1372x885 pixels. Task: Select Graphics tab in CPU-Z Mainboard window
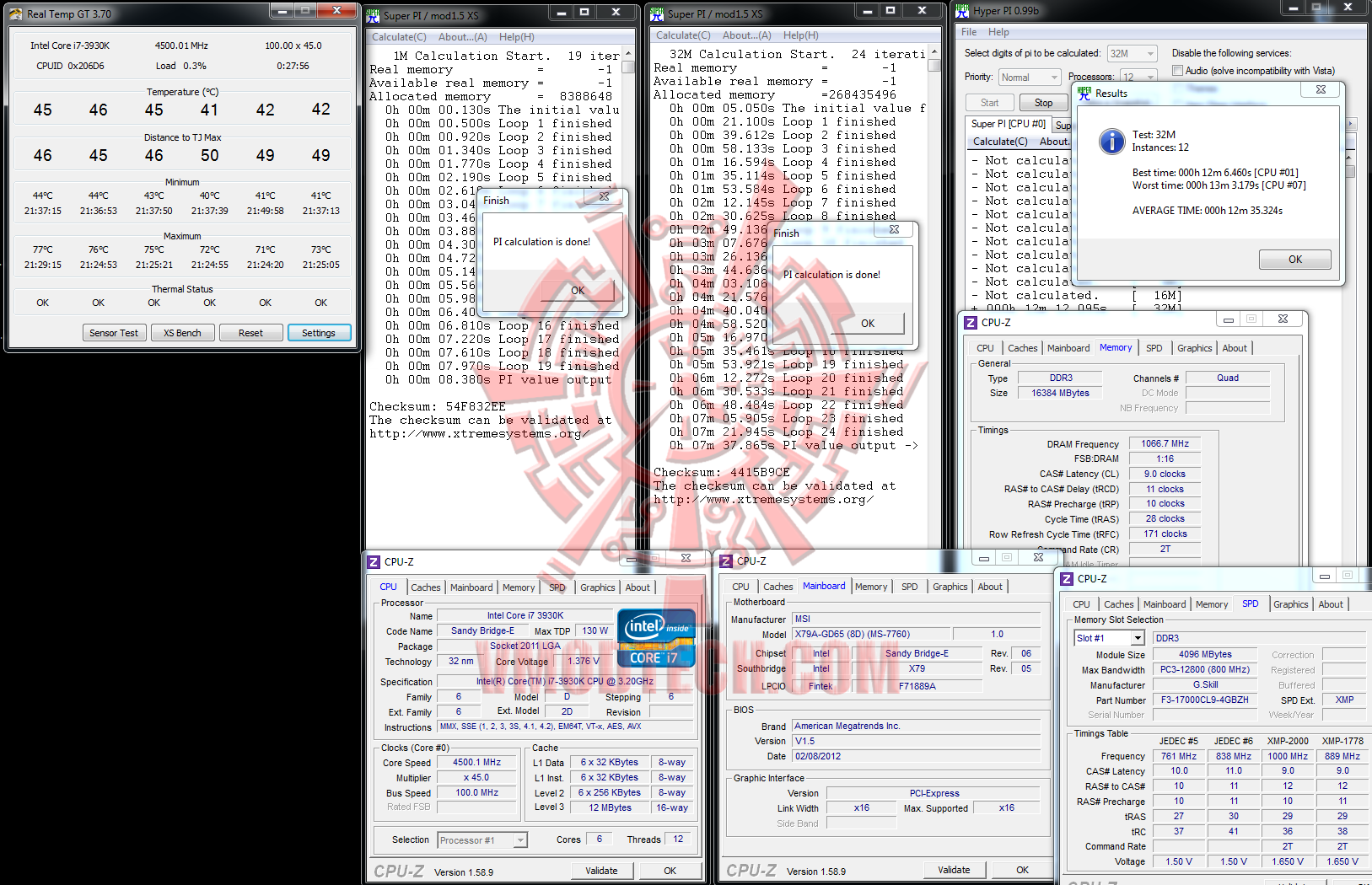pos(950,587)
